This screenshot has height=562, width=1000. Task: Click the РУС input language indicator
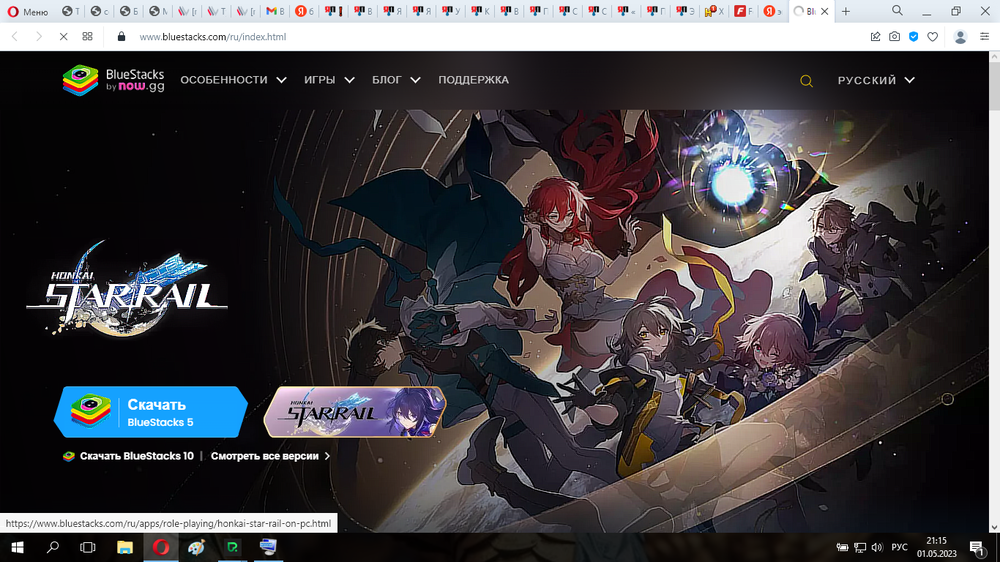(899, 547)
